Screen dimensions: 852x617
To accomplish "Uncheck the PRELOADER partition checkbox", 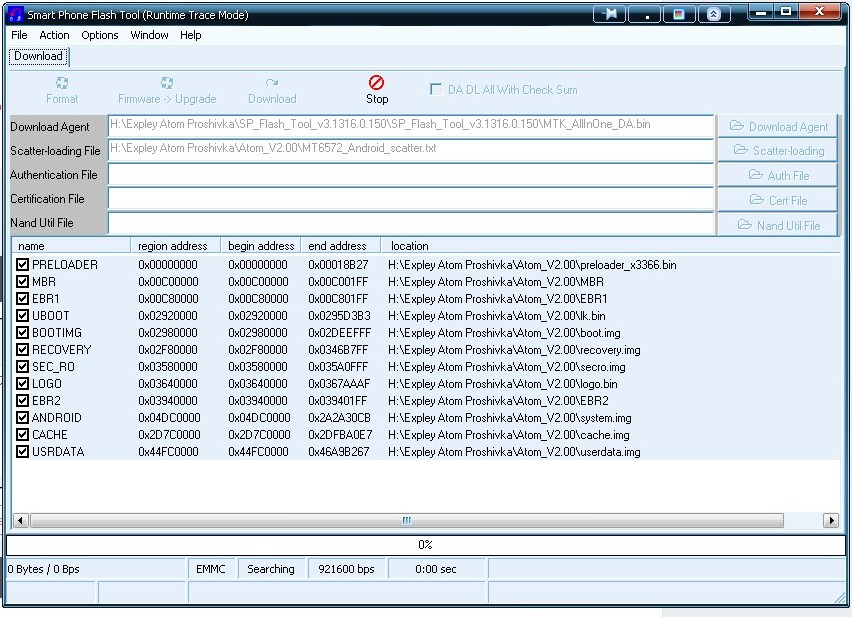I will (23, 265).
